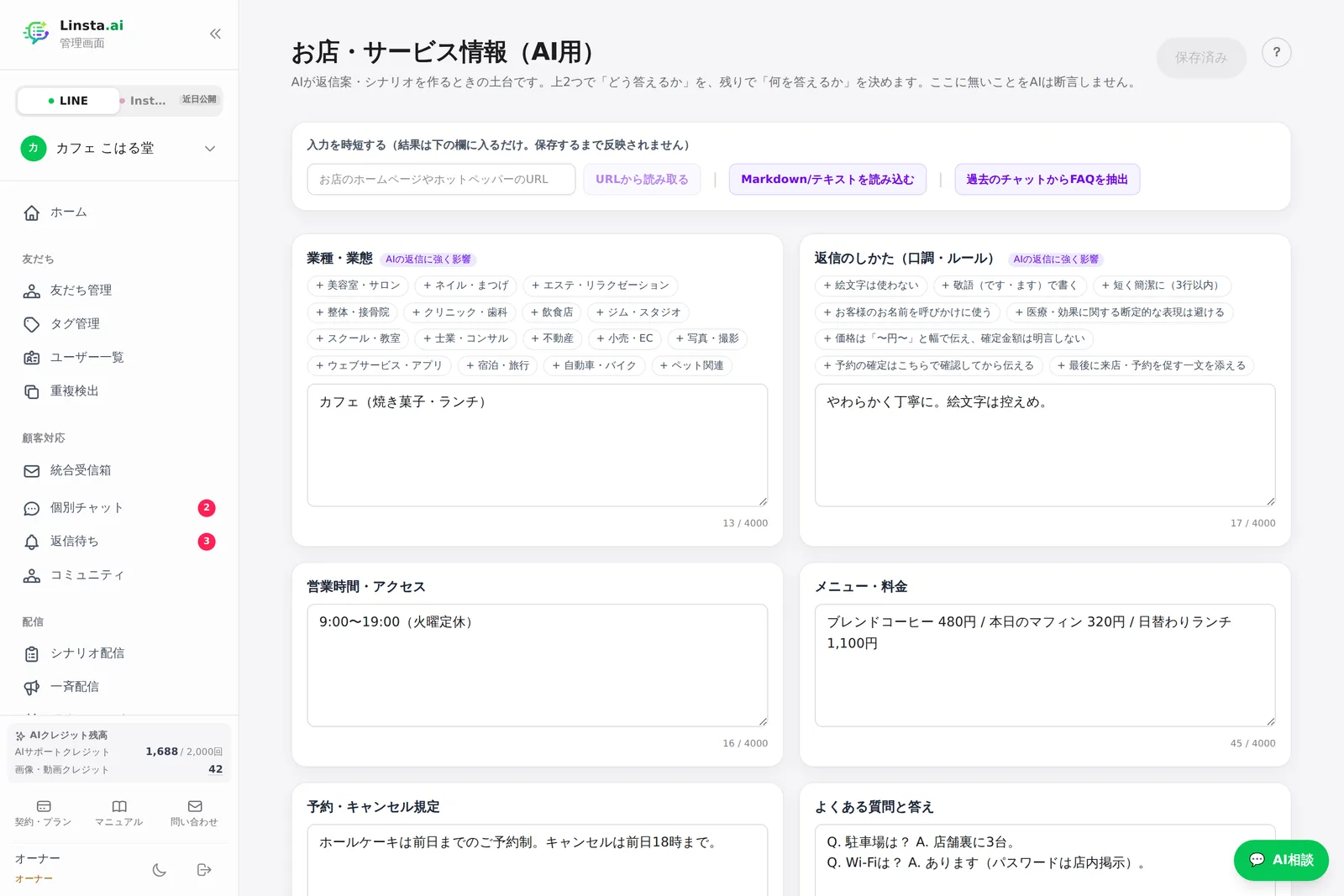Add 美容室・サロン industry chip
The height and width of the screenshot is (896, 1344).
point(358,286)
